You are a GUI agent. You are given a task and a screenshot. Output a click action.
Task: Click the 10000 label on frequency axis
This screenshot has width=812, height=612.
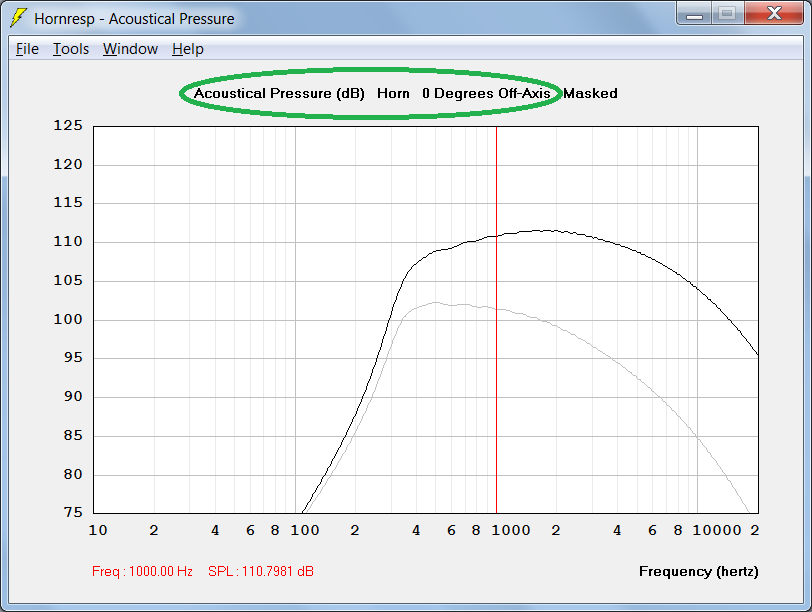click(x=717, y=530)
